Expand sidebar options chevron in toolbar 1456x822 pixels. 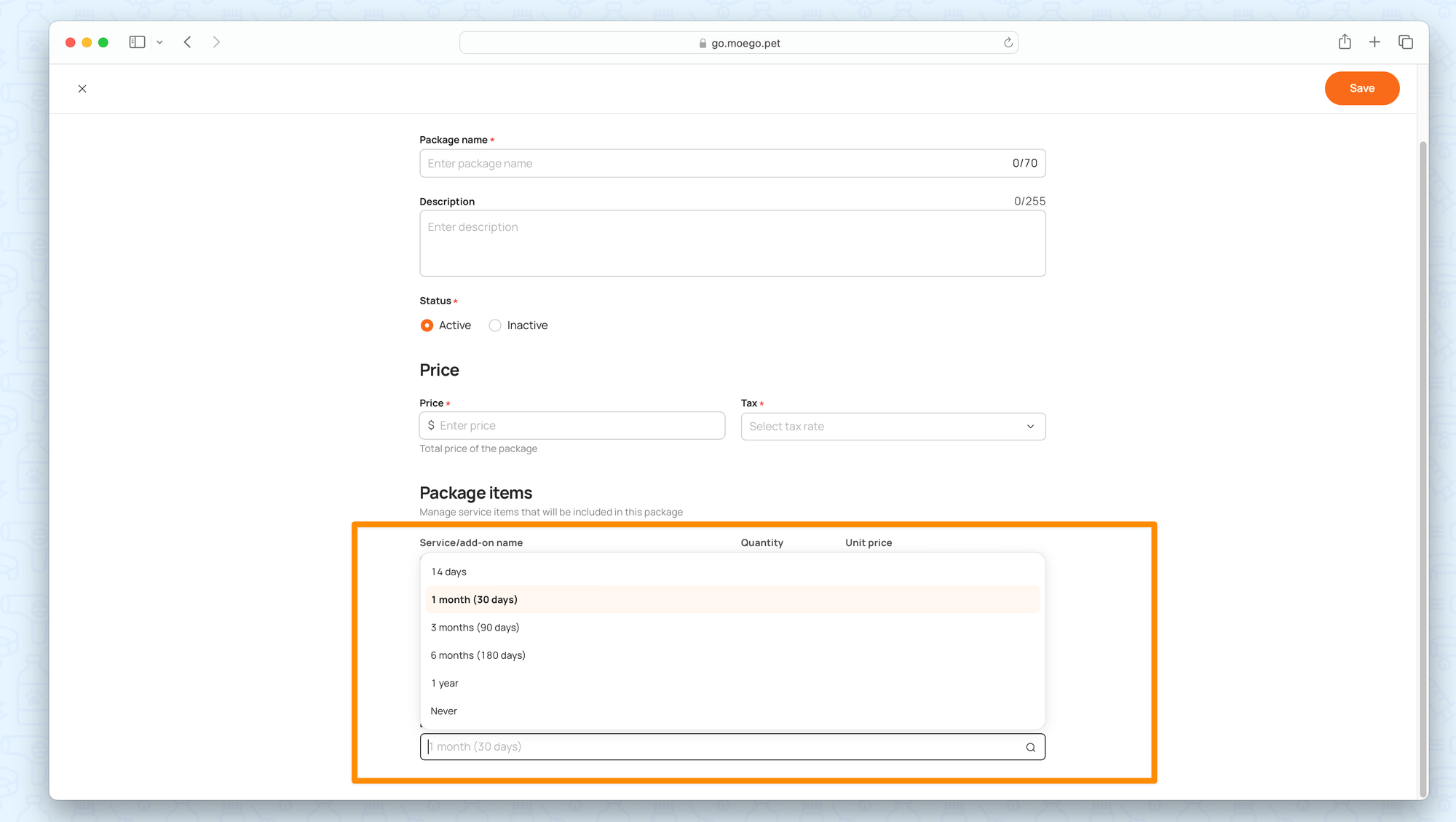(x=159, y=42)
